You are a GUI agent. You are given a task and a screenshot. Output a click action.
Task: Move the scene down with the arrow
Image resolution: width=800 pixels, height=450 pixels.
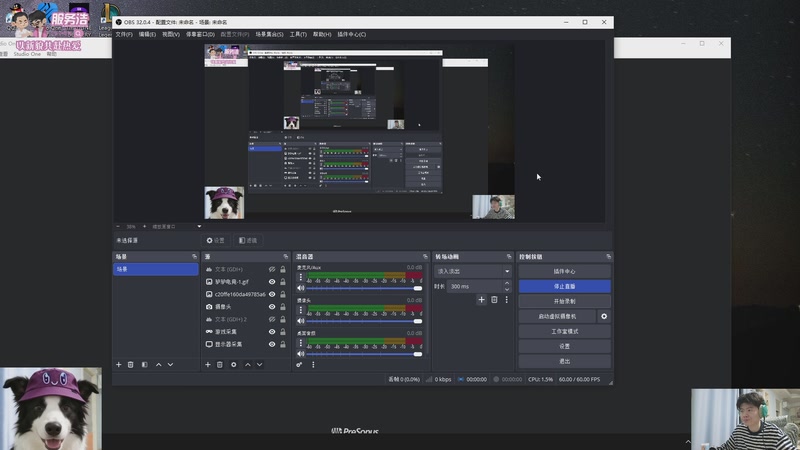coord(170,365)
